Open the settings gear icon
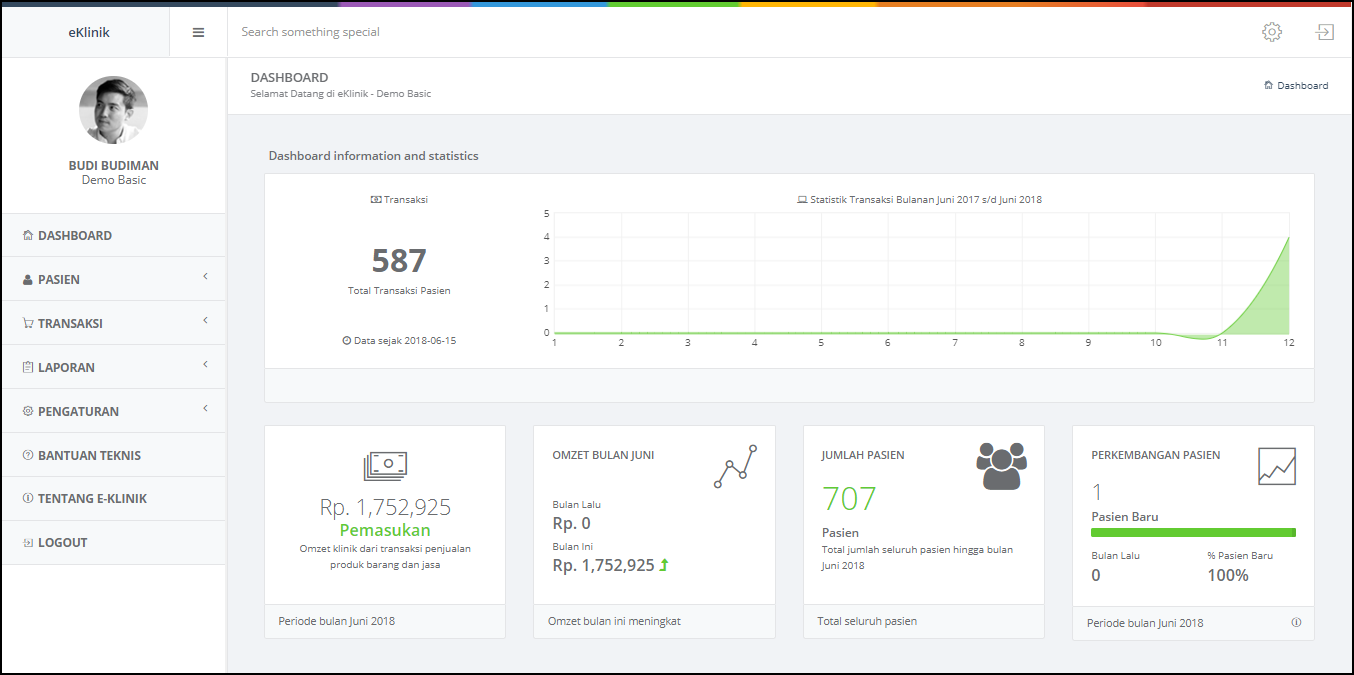The height and width of the screenshot is (675, 1354). coord(1272,32)
